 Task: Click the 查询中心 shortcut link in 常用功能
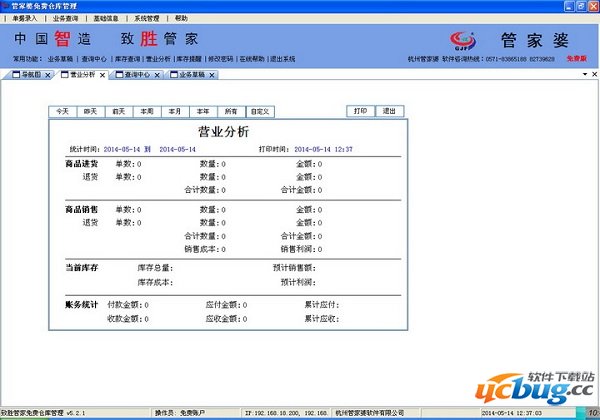coord(94,59)
